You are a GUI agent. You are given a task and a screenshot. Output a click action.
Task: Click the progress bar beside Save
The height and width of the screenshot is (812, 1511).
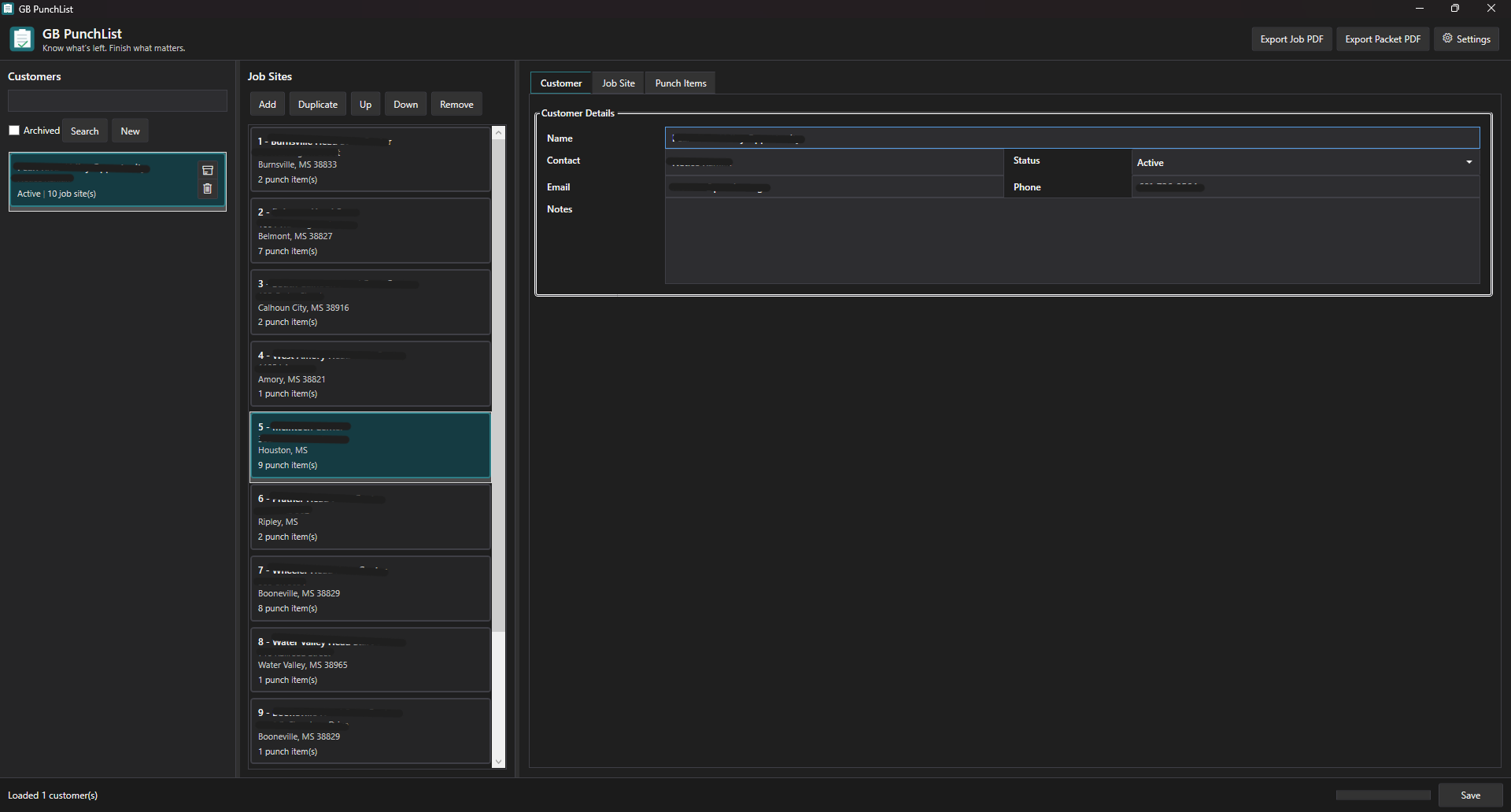click(x=1383, y=795)
